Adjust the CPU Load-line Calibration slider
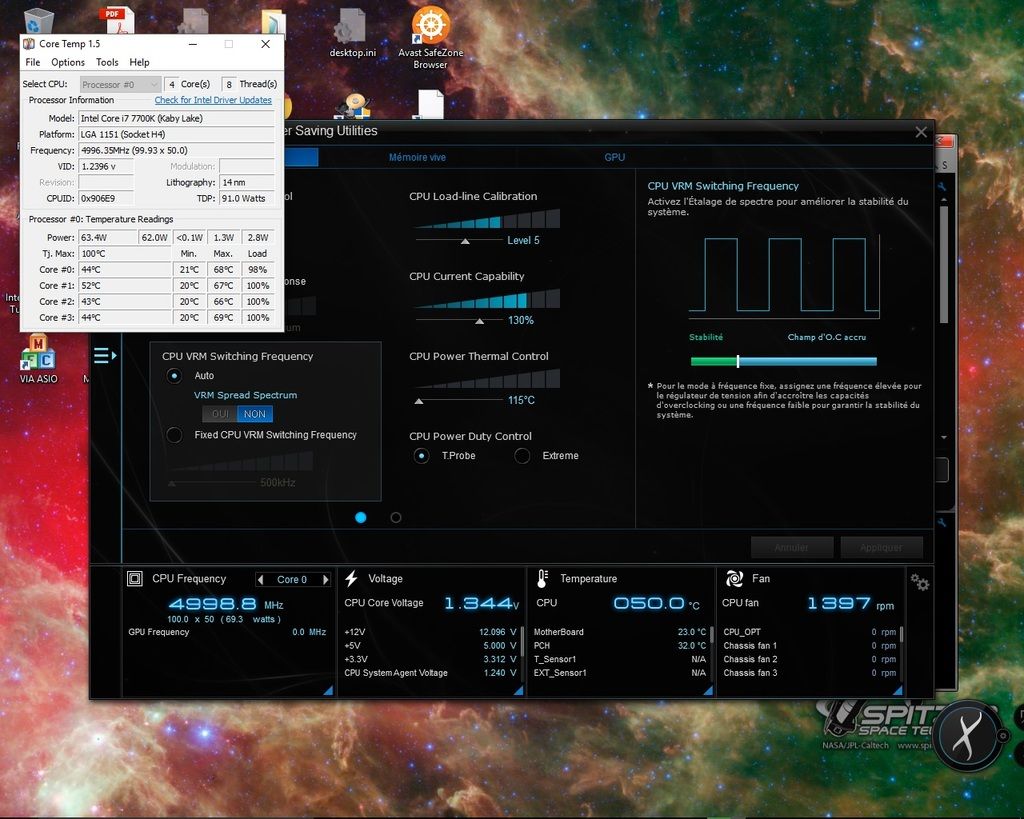The width and height of the screenshot is (1024, 819). 465,241
